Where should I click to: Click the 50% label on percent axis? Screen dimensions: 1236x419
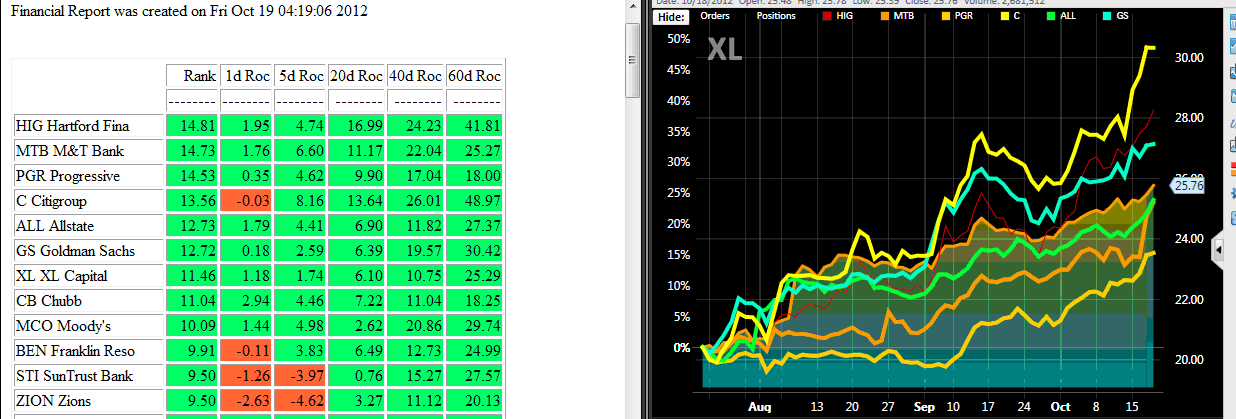[x=679, y=39]
